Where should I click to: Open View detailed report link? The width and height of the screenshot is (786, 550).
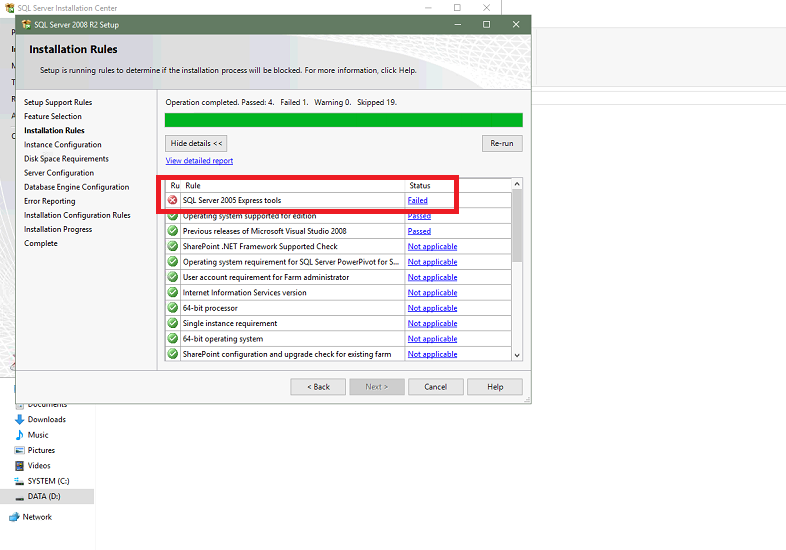(x=199, y=160)
